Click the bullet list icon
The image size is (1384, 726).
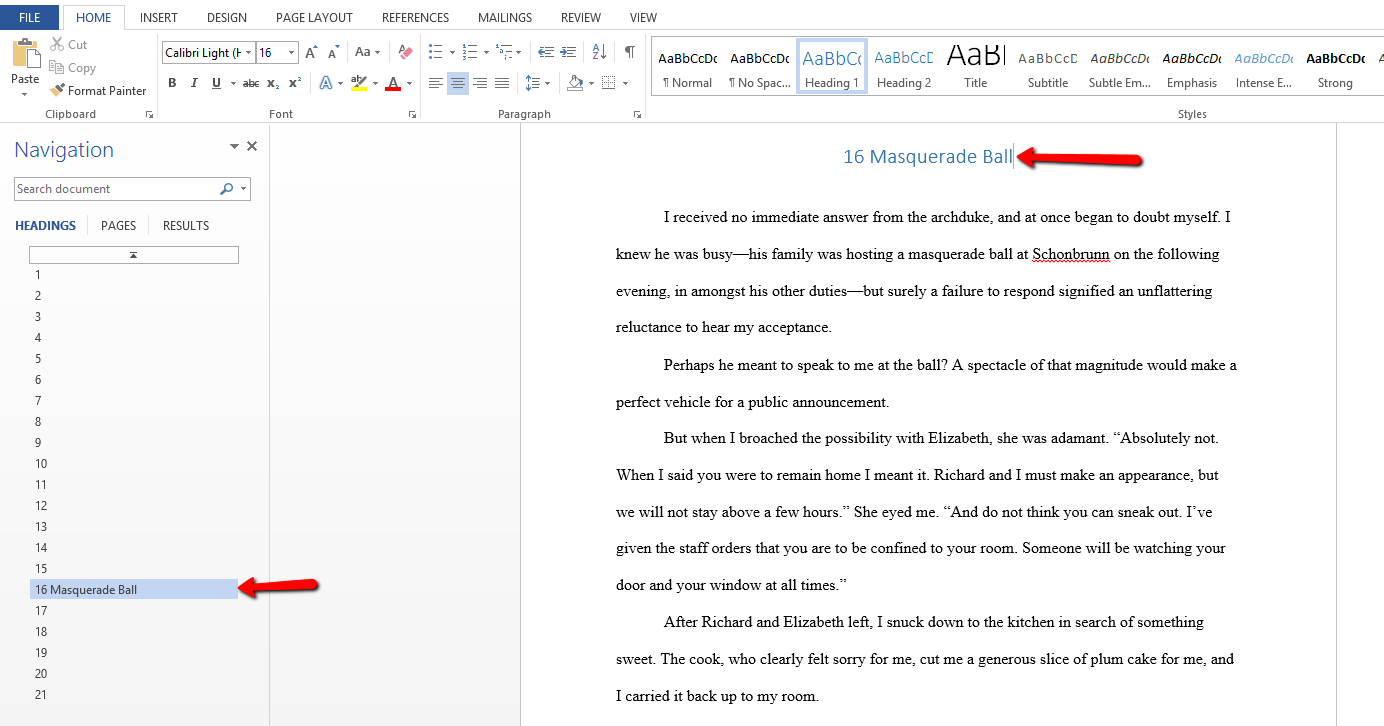[x=436, y=52]
